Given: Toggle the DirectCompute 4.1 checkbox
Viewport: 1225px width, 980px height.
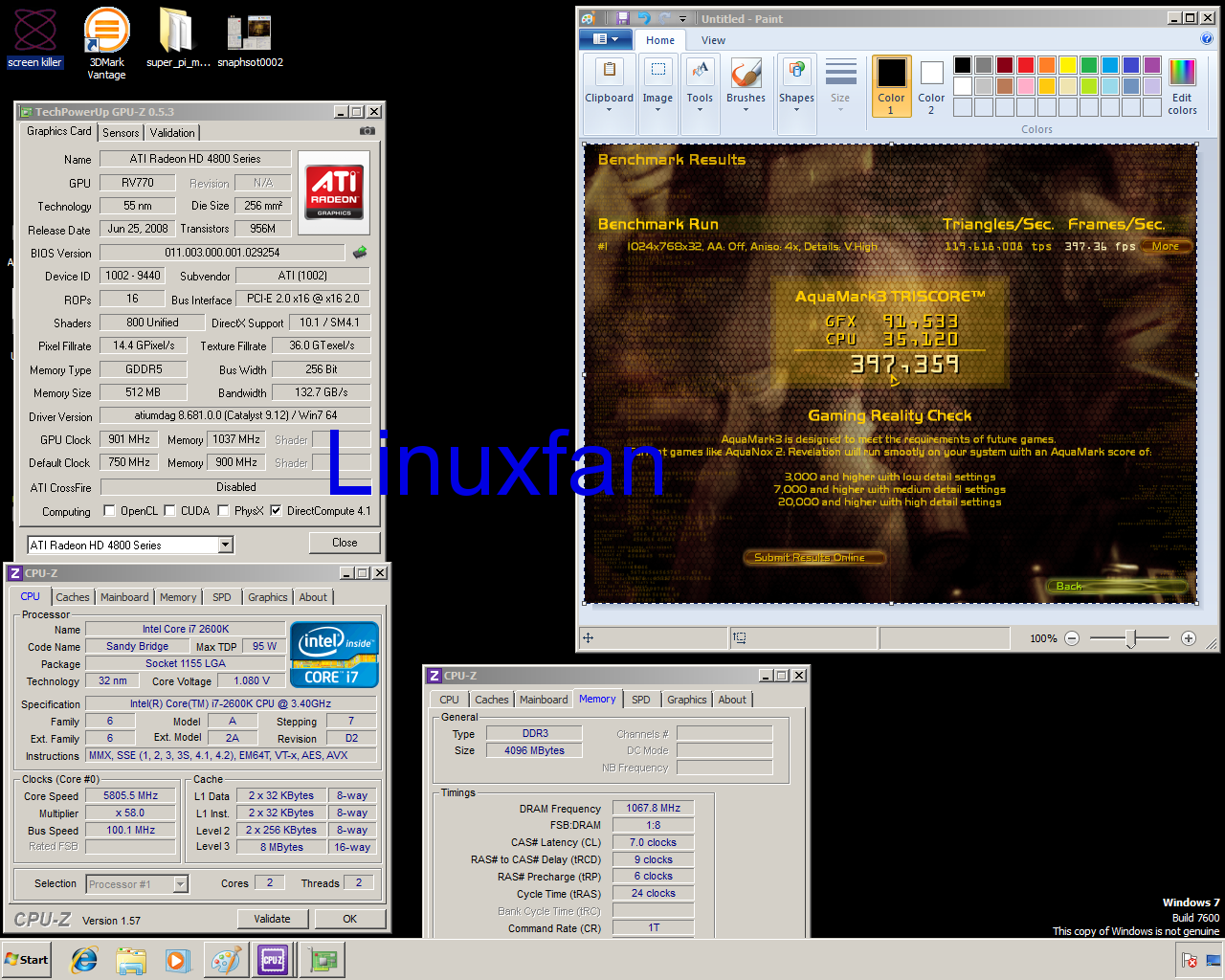Looking at the screenshot, I should tap(277, 511).
